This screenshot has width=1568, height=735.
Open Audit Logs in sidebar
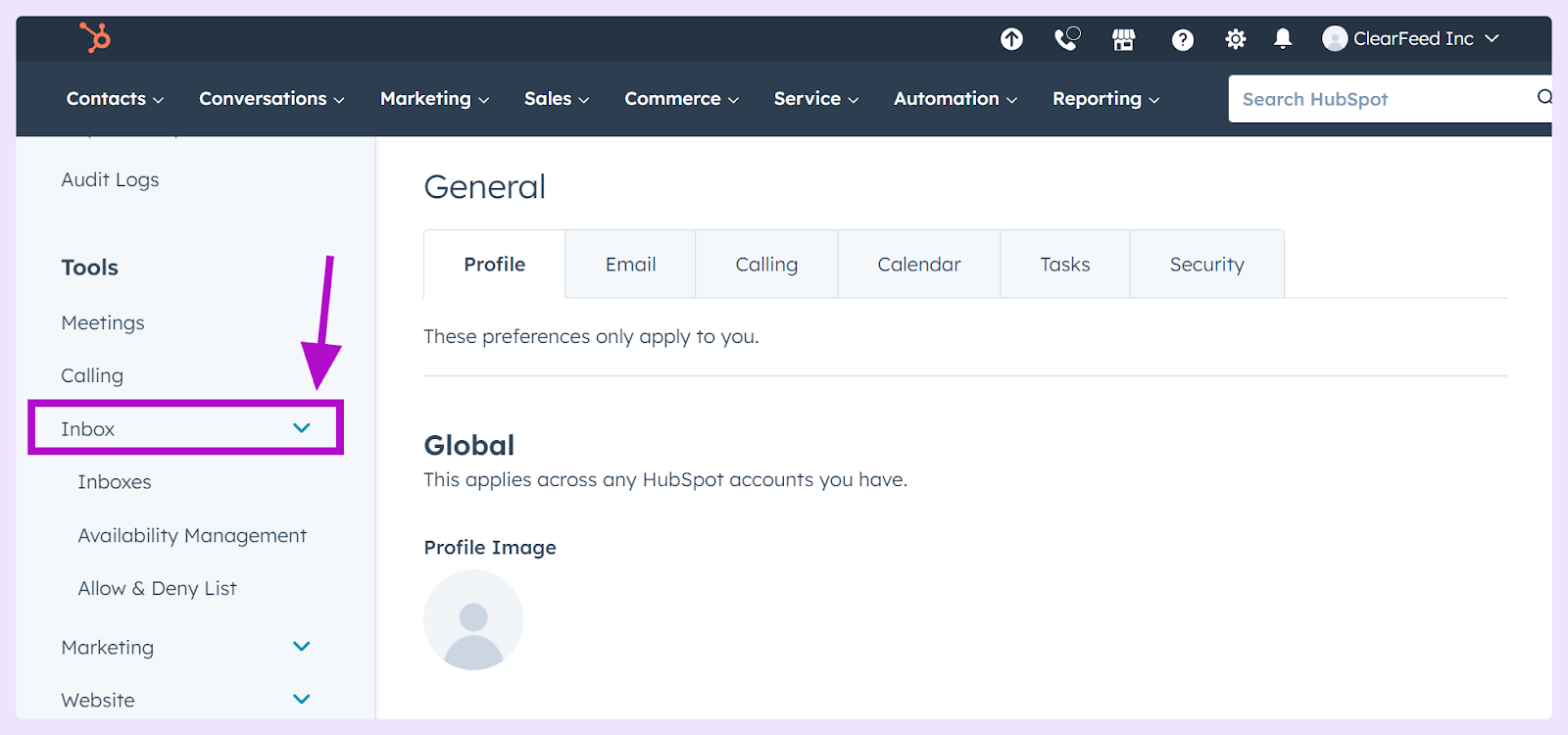coord(110,180)
